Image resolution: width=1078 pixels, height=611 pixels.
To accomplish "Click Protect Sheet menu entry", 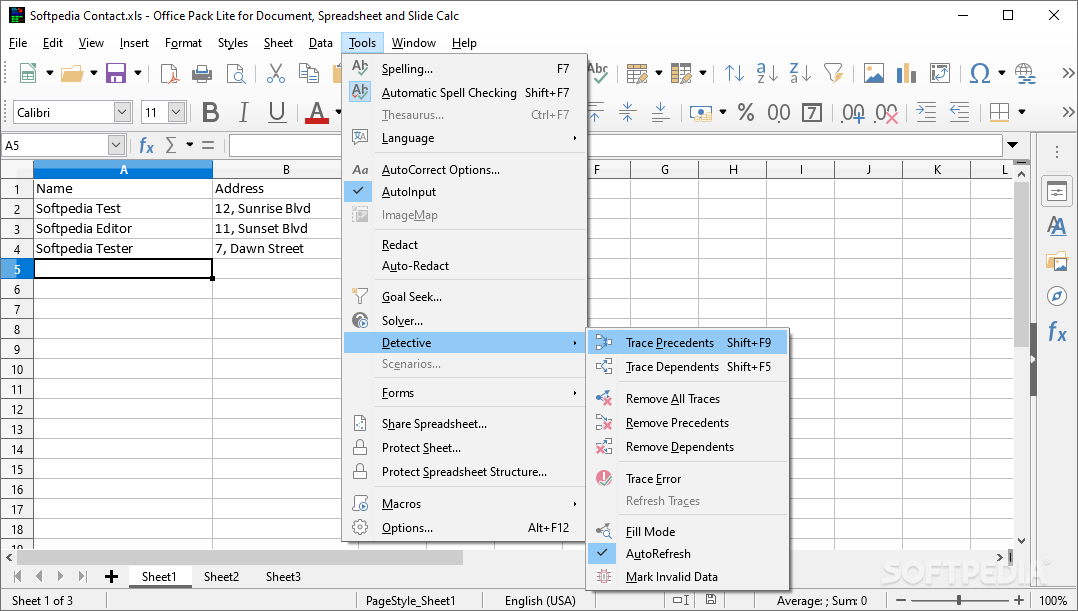I will pos(465,448).
